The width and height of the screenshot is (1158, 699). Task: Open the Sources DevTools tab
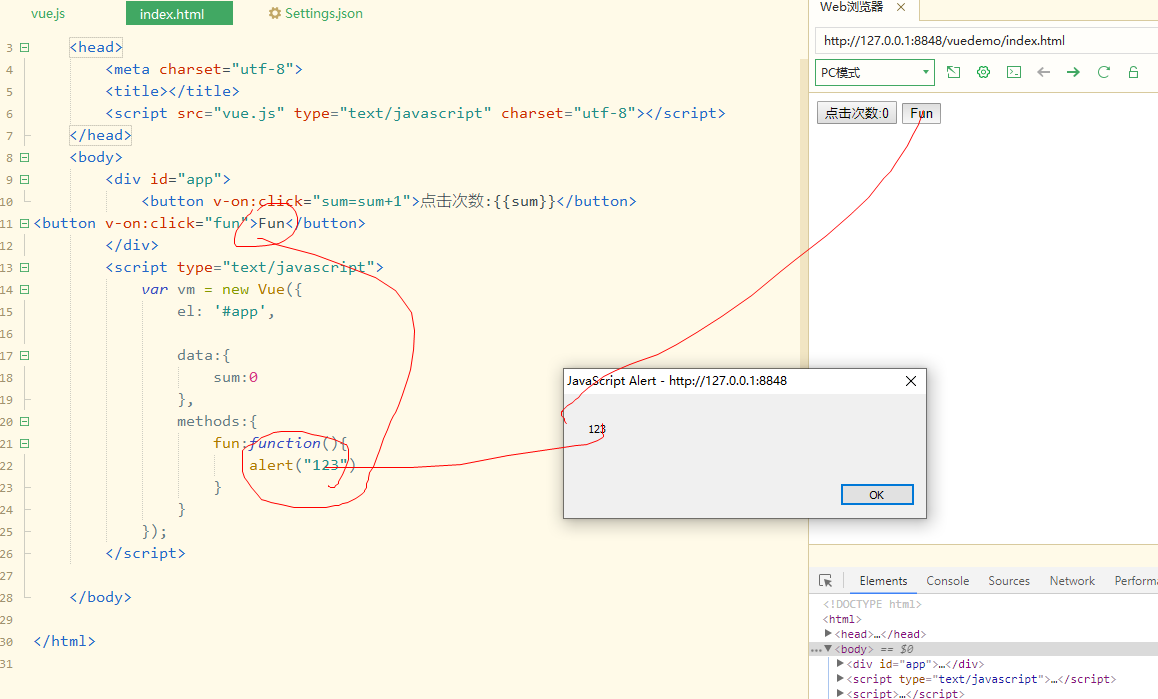pos(1009,581)
